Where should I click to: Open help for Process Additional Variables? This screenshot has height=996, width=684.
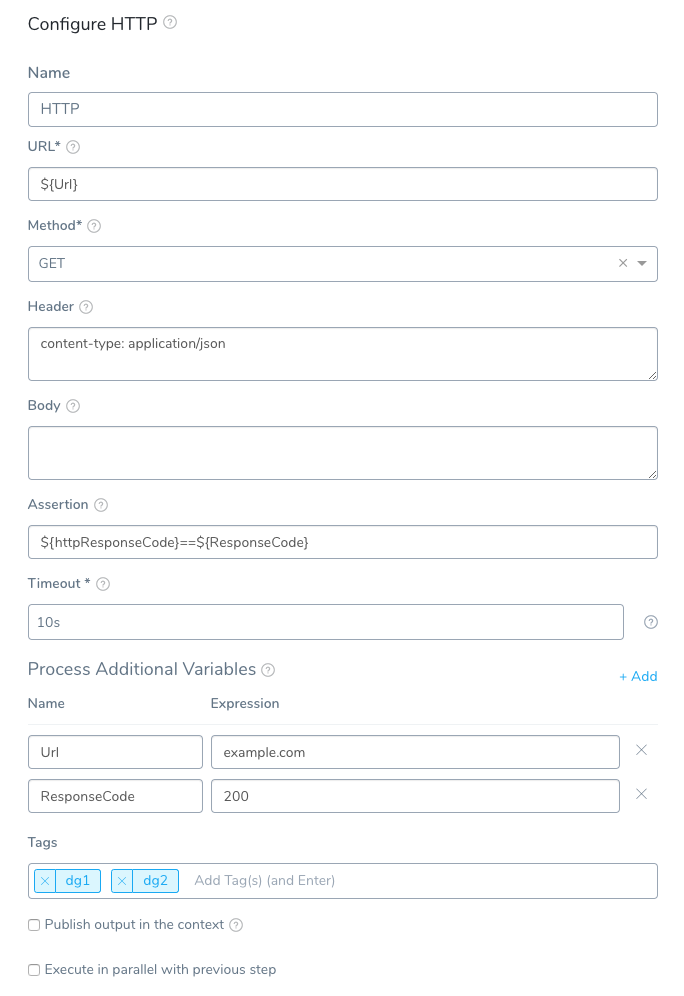point(268,670)
